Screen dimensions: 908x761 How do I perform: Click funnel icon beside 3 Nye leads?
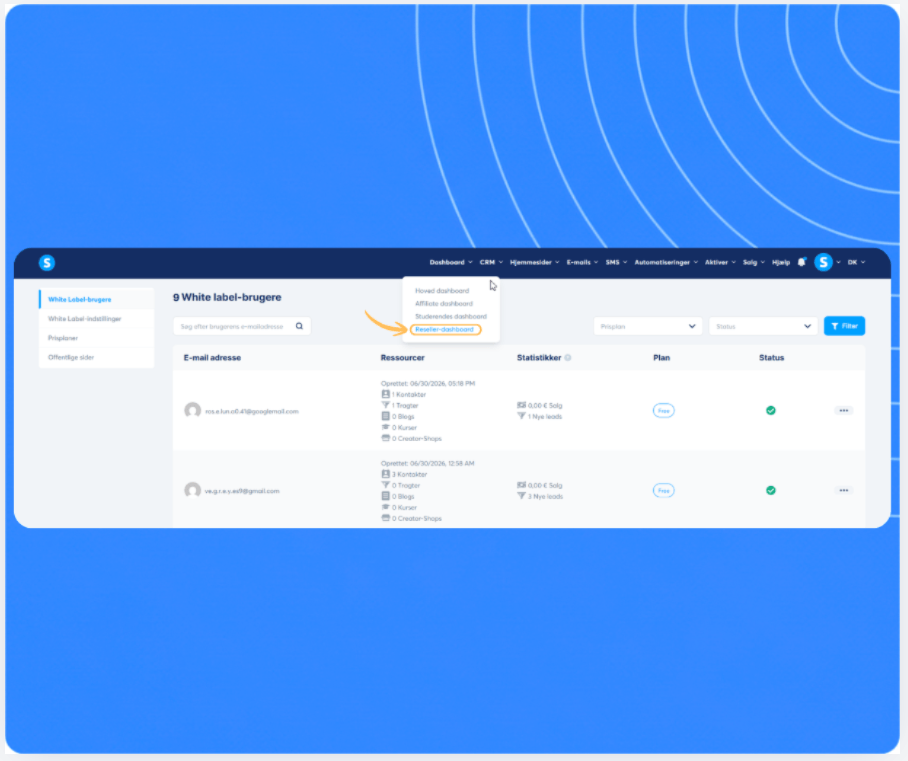point(521,496)
